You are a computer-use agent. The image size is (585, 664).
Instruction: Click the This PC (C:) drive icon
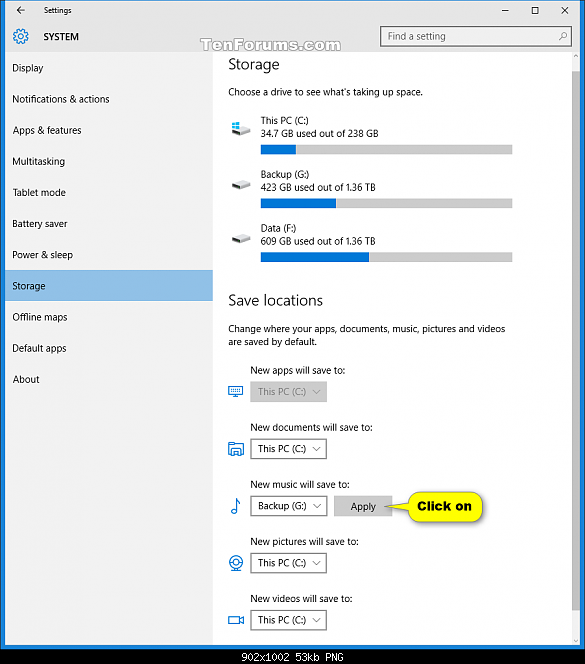click(x=241, y=128)
